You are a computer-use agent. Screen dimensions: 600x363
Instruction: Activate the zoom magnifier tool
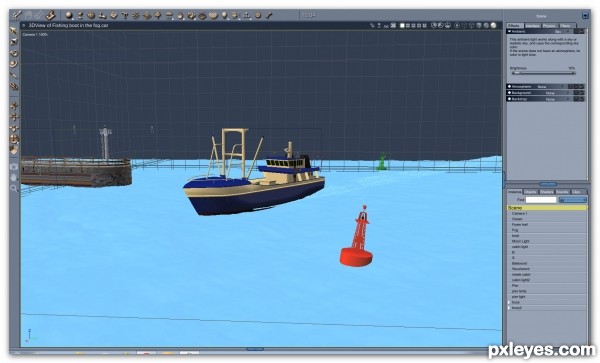[x=14, y=188]
